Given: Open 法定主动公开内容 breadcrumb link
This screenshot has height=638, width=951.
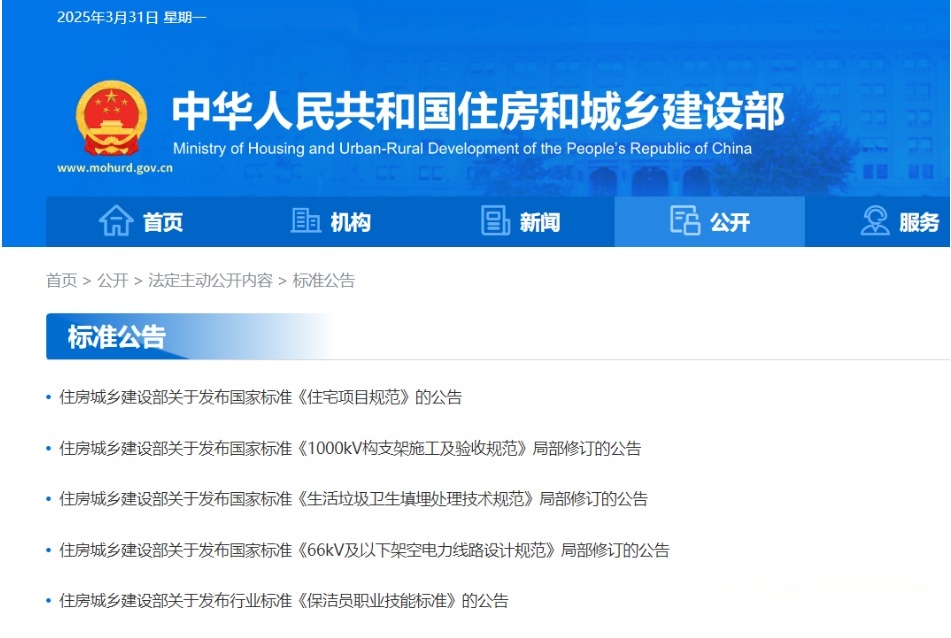Looking at the screenshot, I should tap(210, 280).
